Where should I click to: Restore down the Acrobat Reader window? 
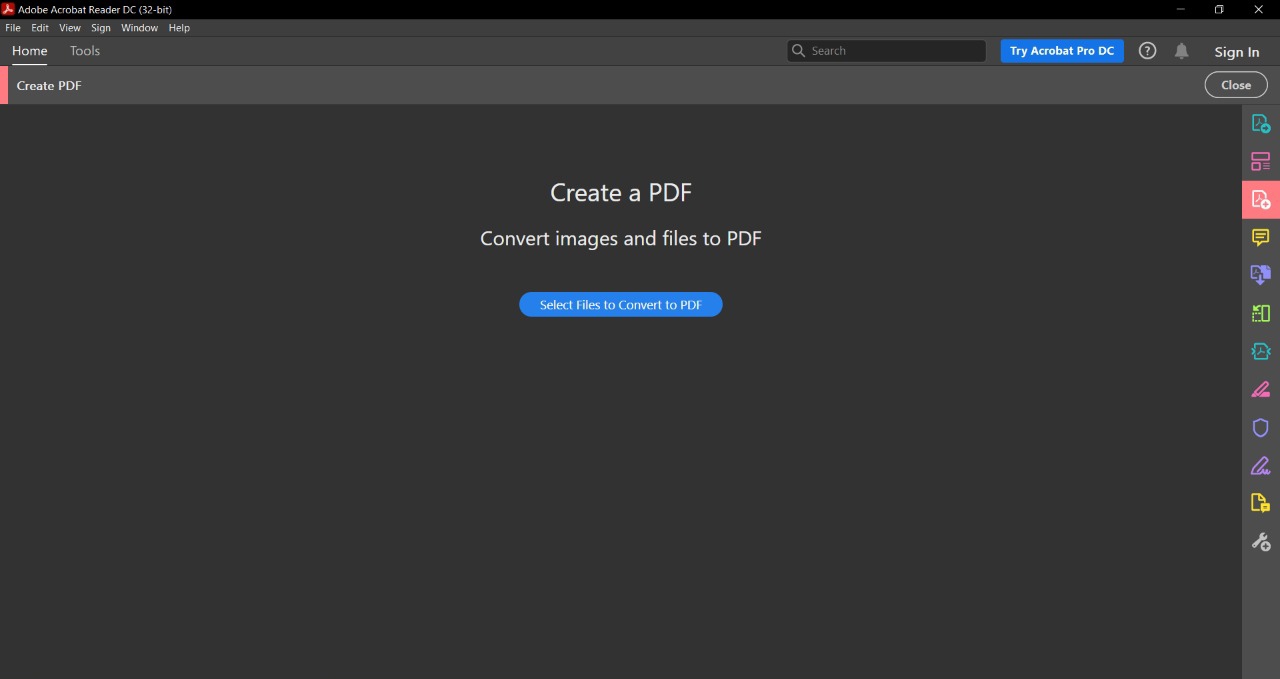click(x=1219, y=9)
